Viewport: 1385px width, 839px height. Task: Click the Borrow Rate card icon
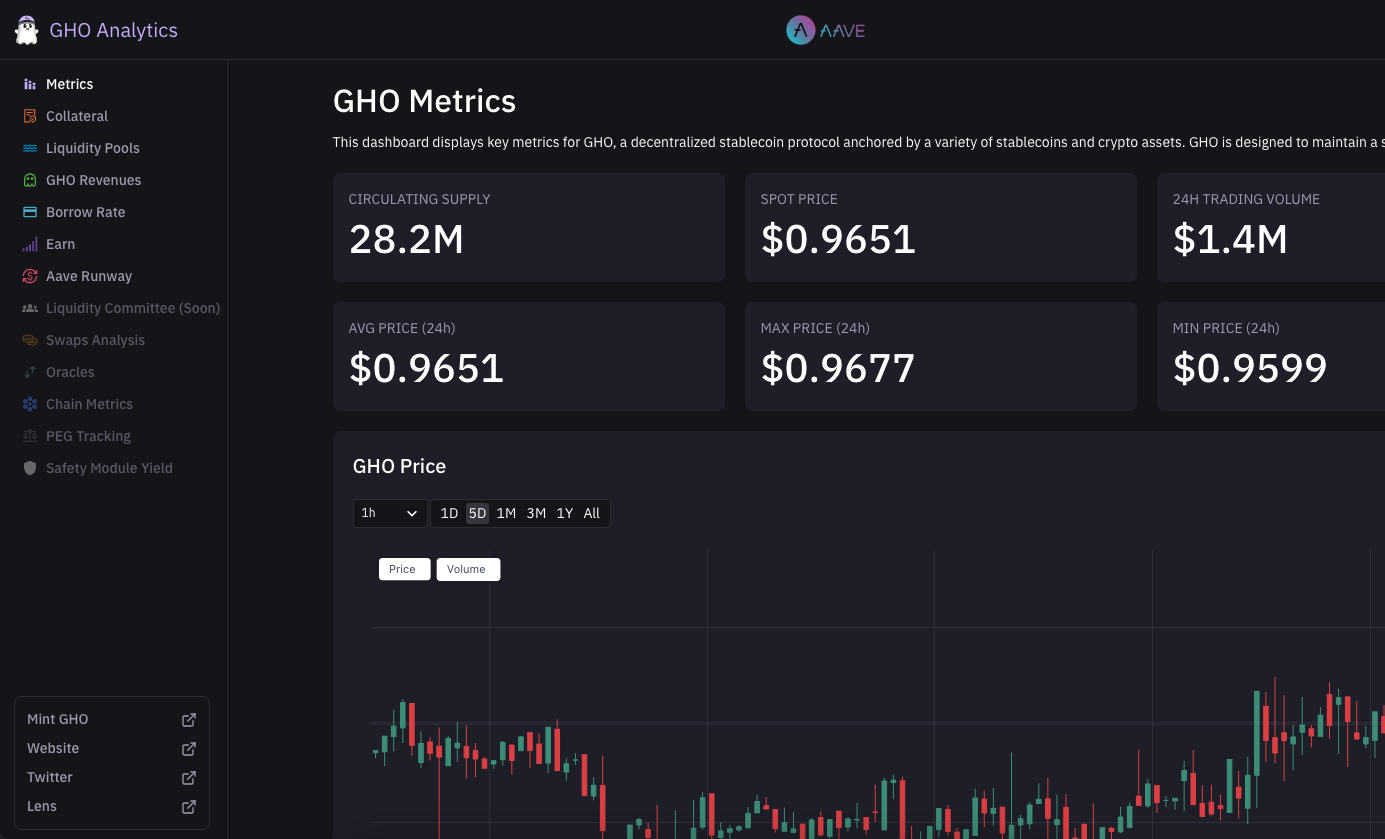30,213
